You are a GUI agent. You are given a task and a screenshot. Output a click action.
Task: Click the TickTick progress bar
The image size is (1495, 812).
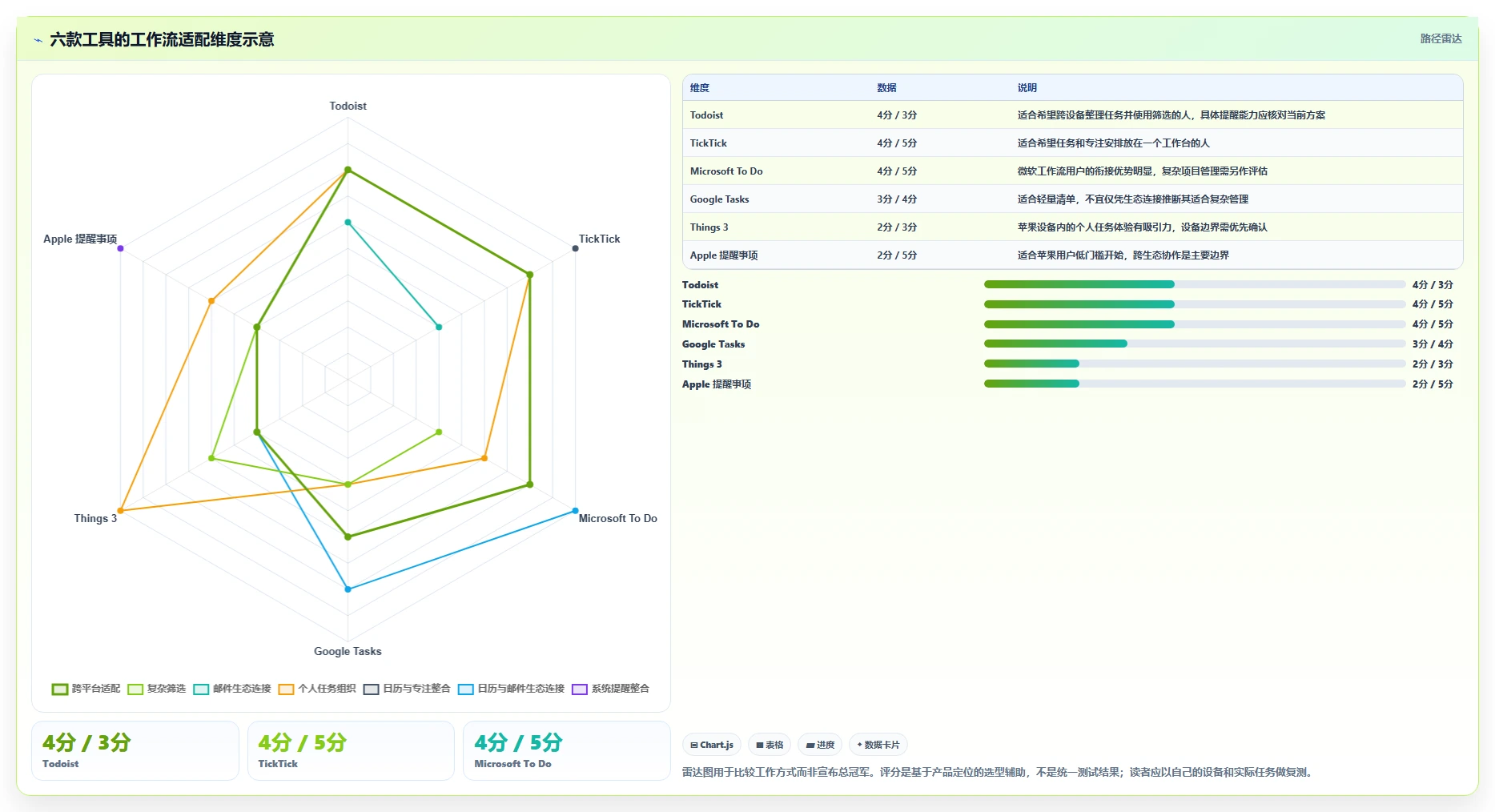[1195, 304]
